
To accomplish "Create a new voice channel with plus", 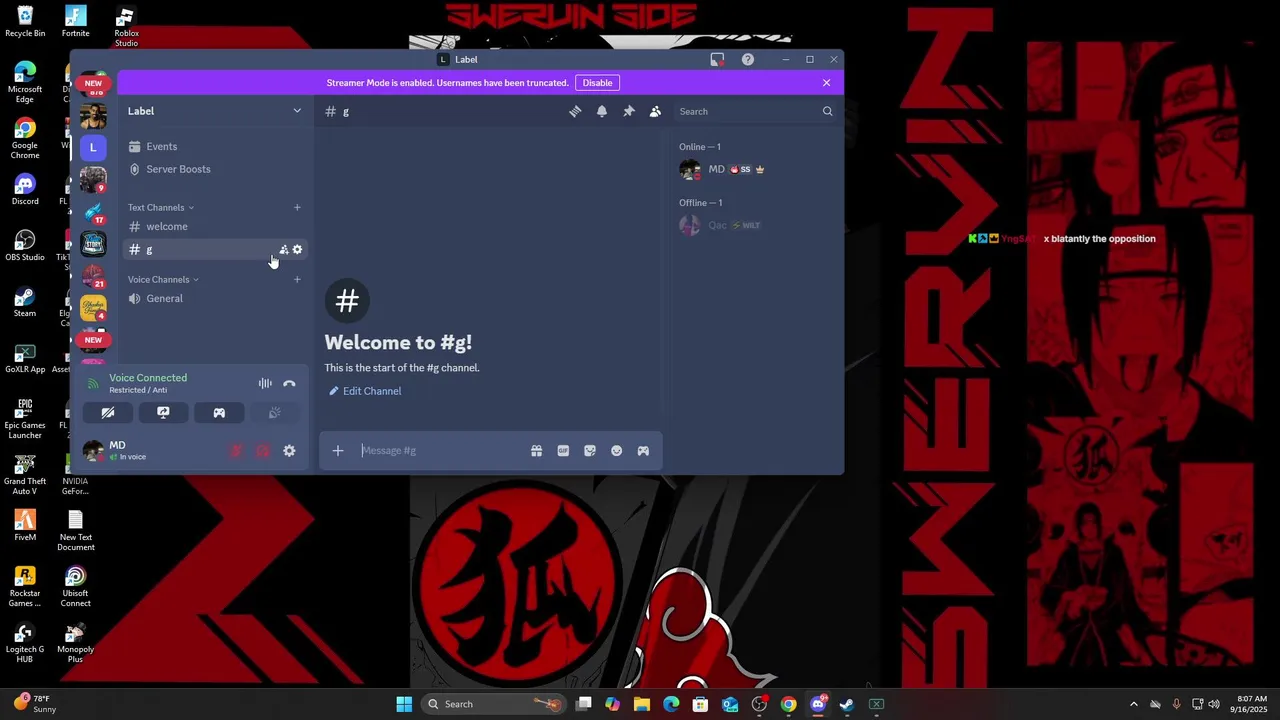I will 297,279.
